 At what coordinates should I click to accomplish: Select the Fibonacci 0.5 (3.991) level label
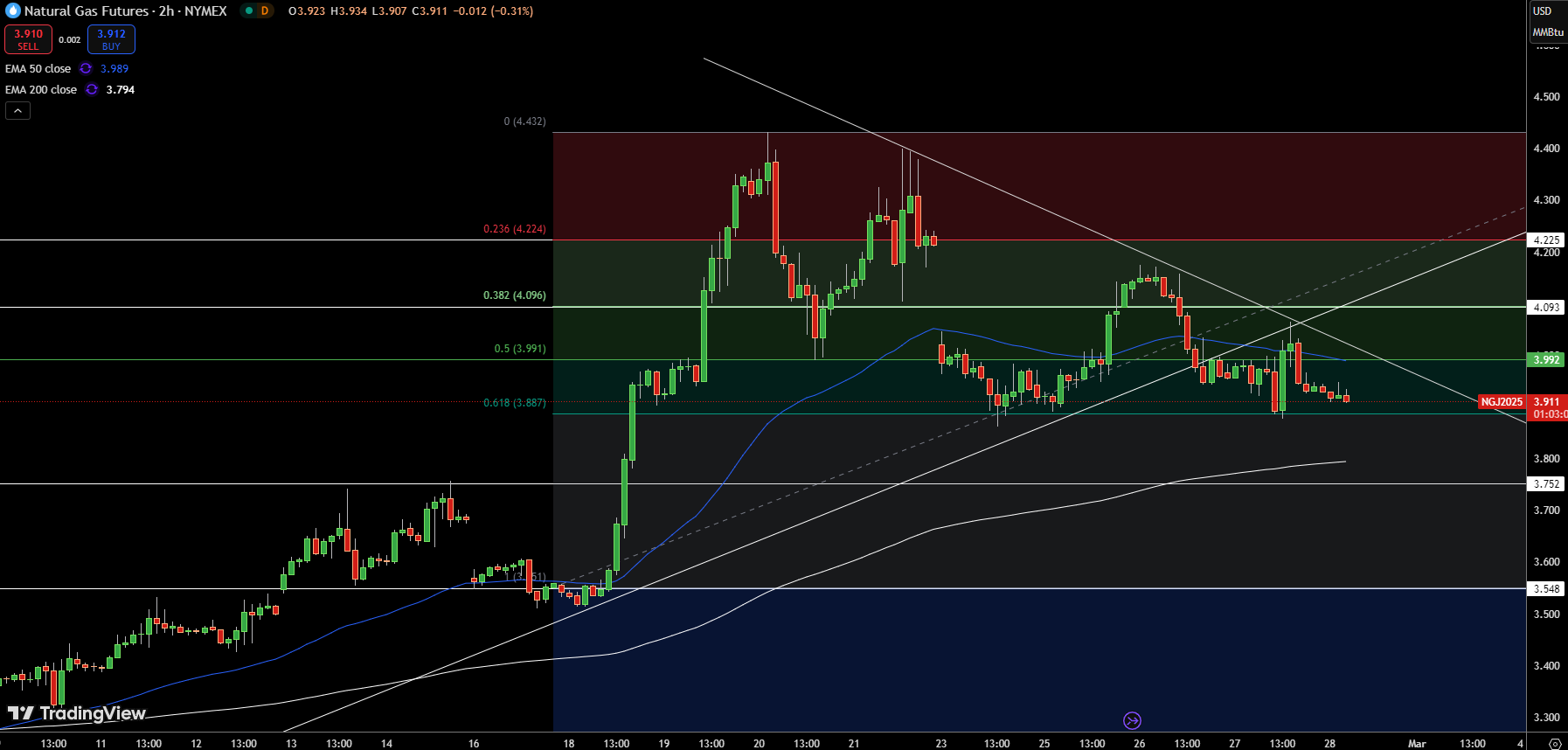pyautogui.click(x=520, y=349)
